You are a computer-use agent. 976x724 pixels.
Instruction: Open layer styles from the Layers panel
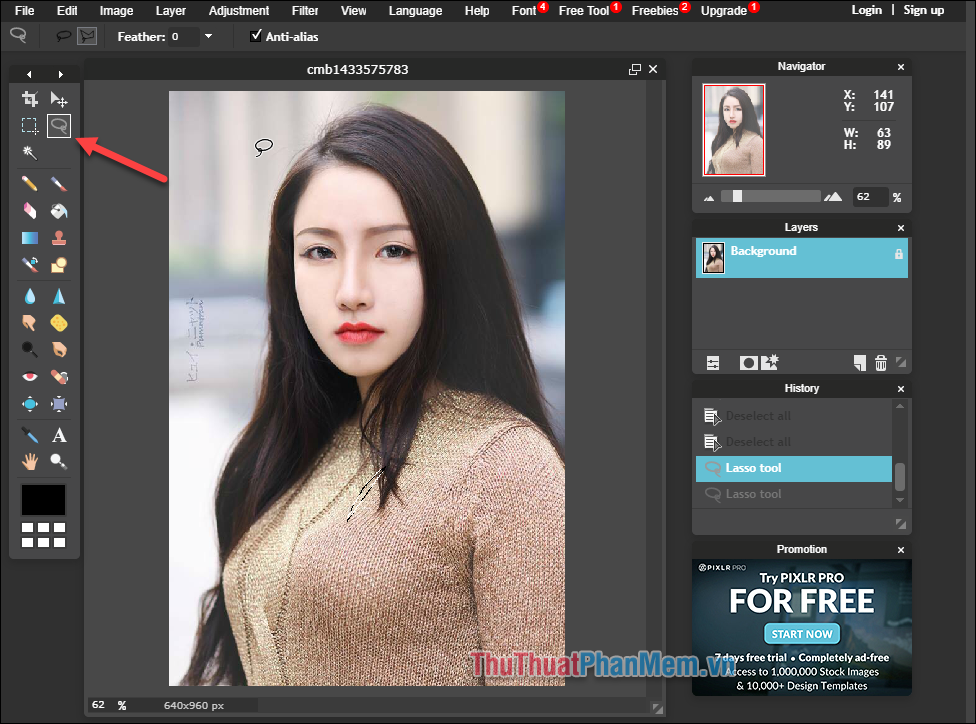tap(770, 362)
